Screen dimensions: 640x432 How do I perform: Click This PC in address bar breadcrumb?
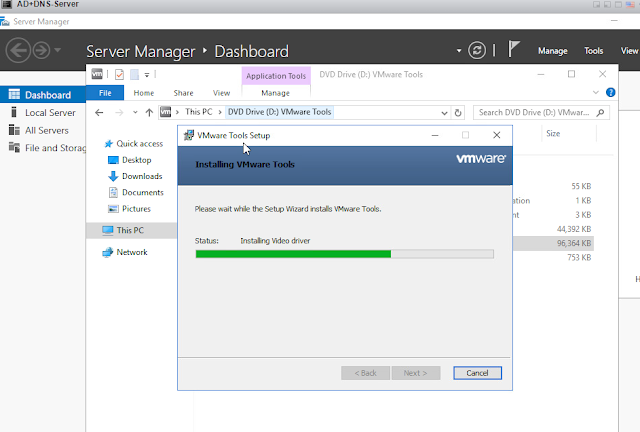[x=199, y=112]
